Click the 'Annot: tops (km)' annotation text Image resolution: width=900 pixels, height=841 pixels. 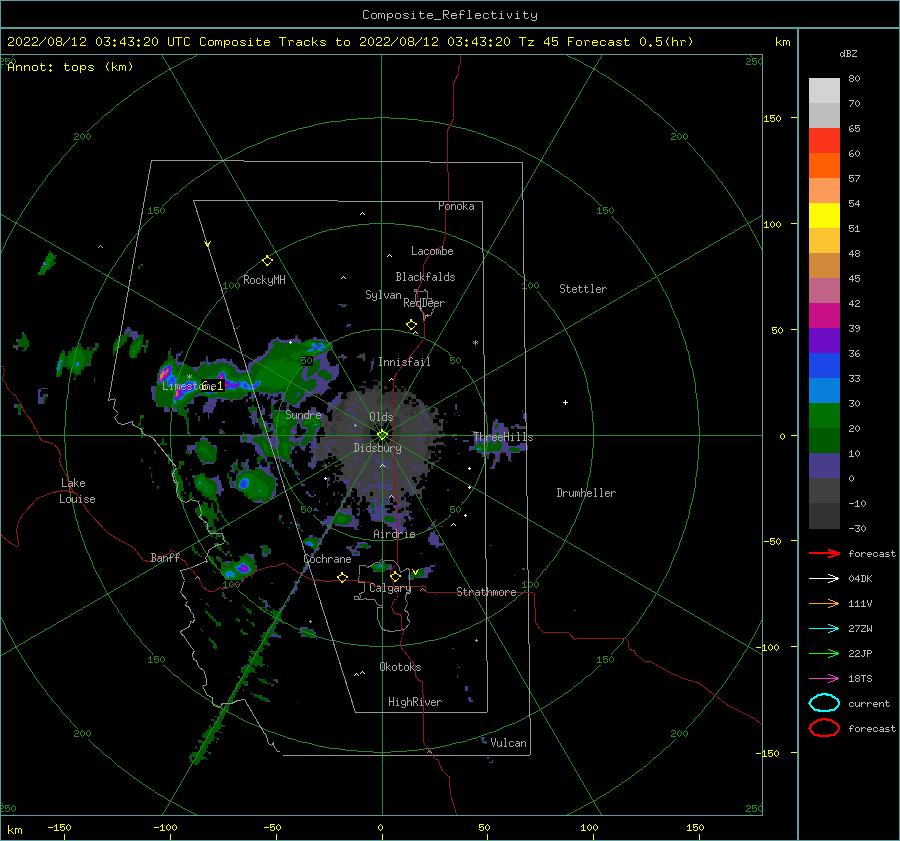[x=71, y=67]
